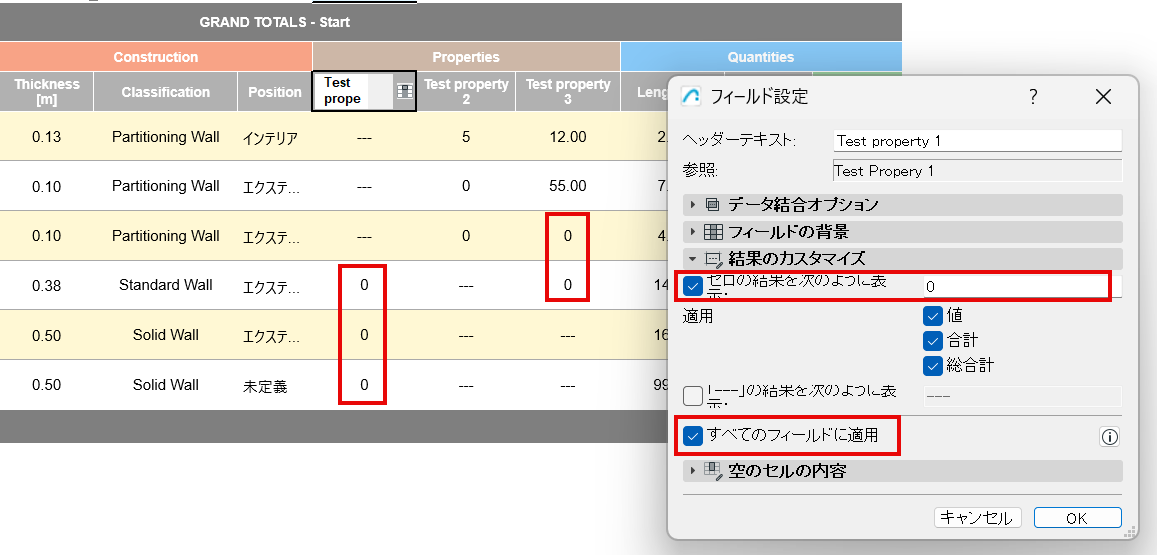Click the disabled --- replacement value field
Image resolution: width=1157 pixels, height=555 pixels.
point(1023,396)
